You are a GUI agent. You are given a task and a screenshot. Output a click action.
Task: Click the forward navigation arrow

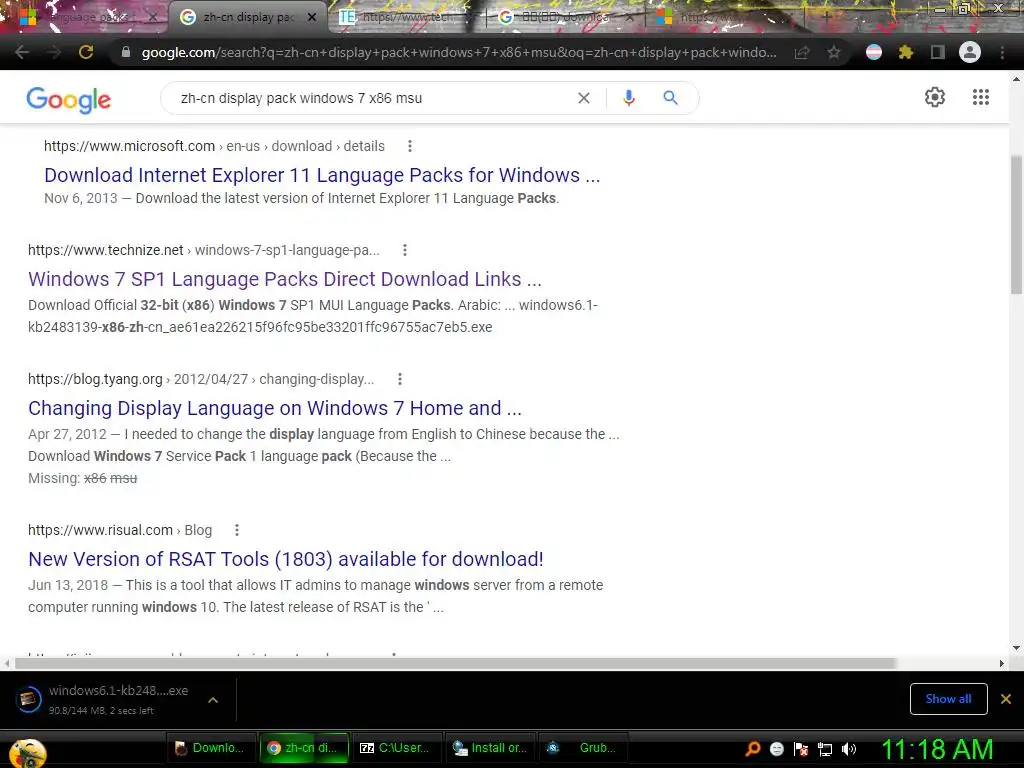54,52
